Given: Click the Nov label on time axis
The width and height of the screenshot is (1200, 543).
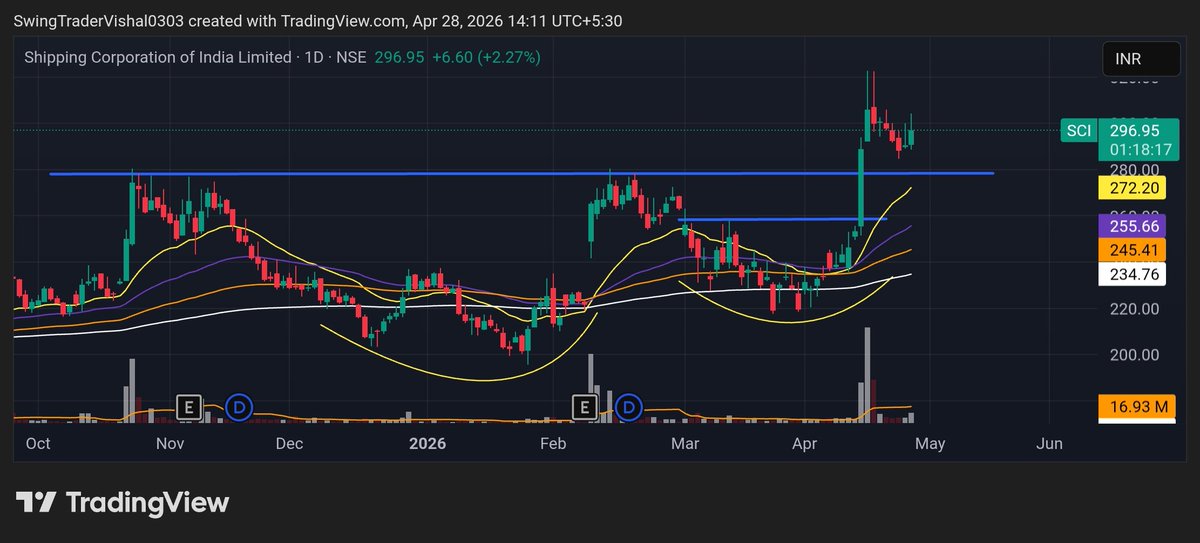Looking at the screenshot, I should pos(171,443).
